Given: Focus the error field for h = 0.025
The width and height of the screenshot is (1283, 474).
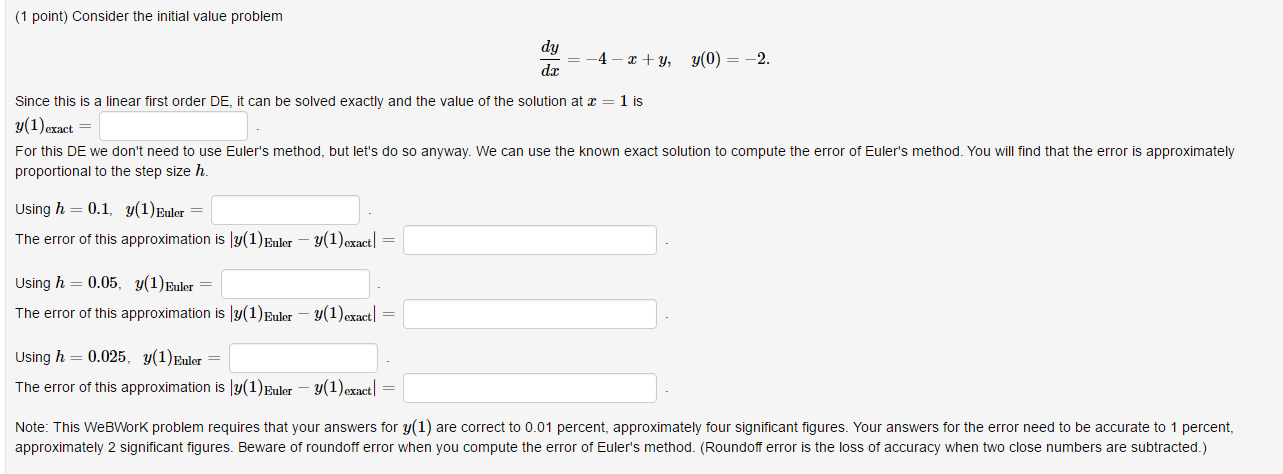Looking at the screenshot, I should 531,388.
